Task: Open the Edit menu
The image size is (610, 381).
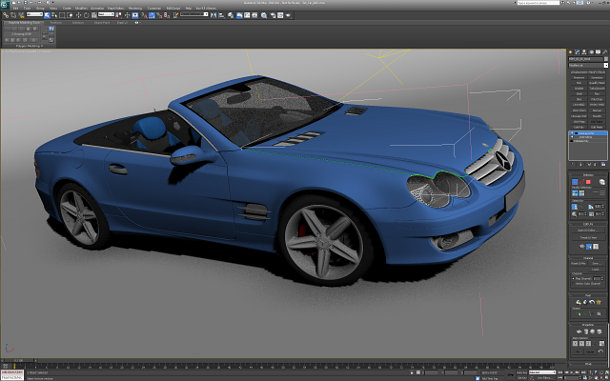Action: click(16, 8)
